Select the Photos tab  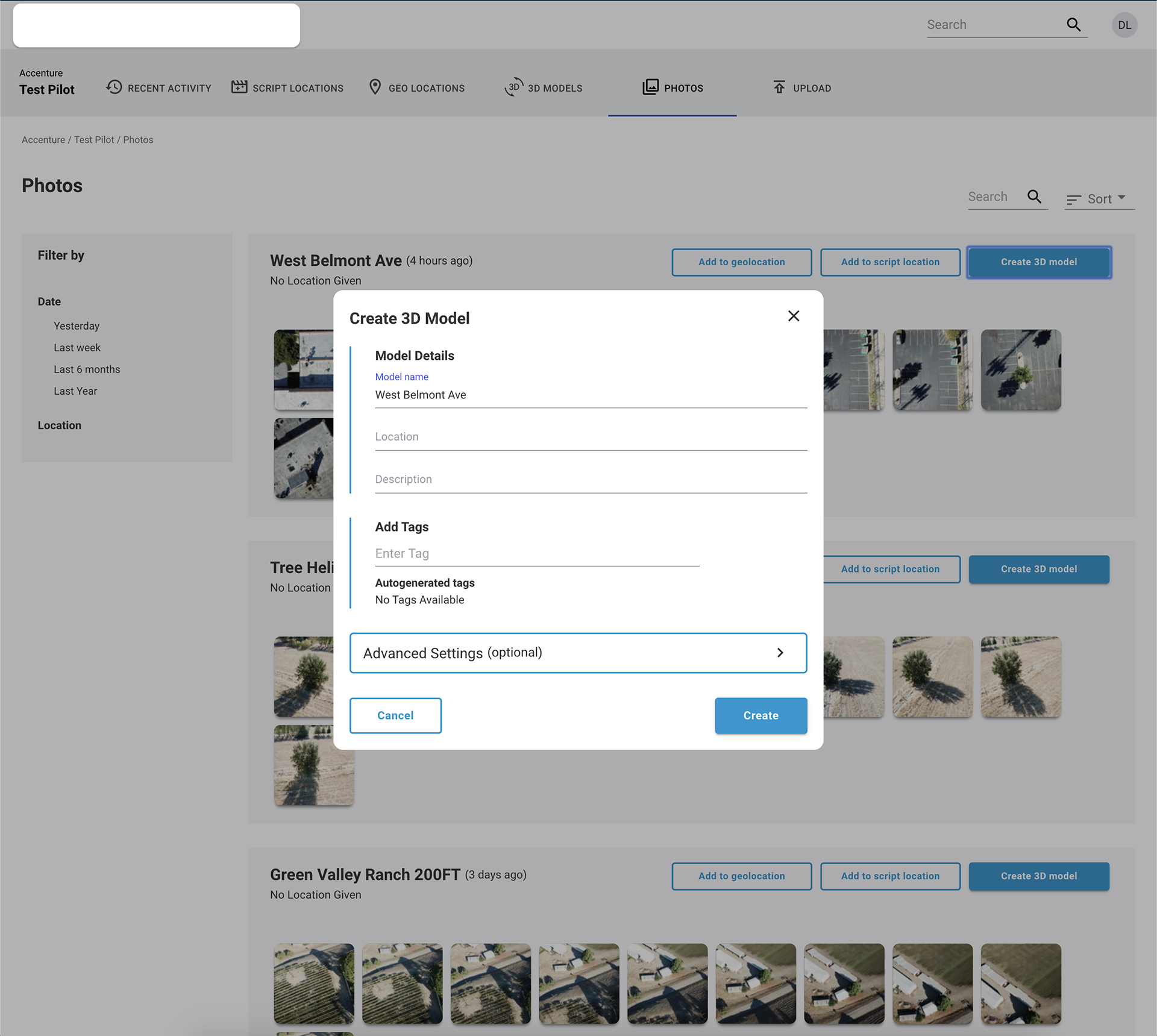(x=673, y=87)
